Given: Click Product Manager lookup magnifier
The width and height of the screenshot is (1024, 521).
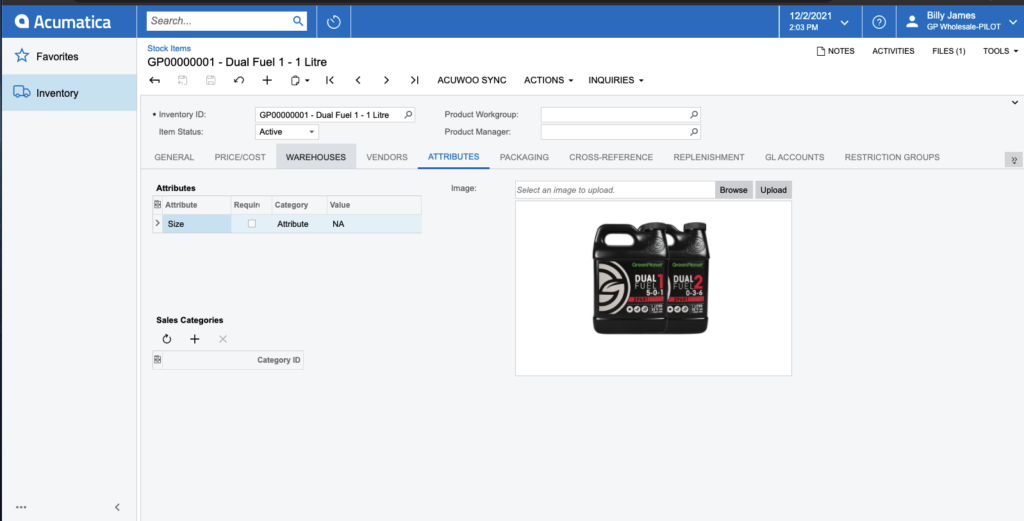Looking at the screenshot, I should point(694,132).
